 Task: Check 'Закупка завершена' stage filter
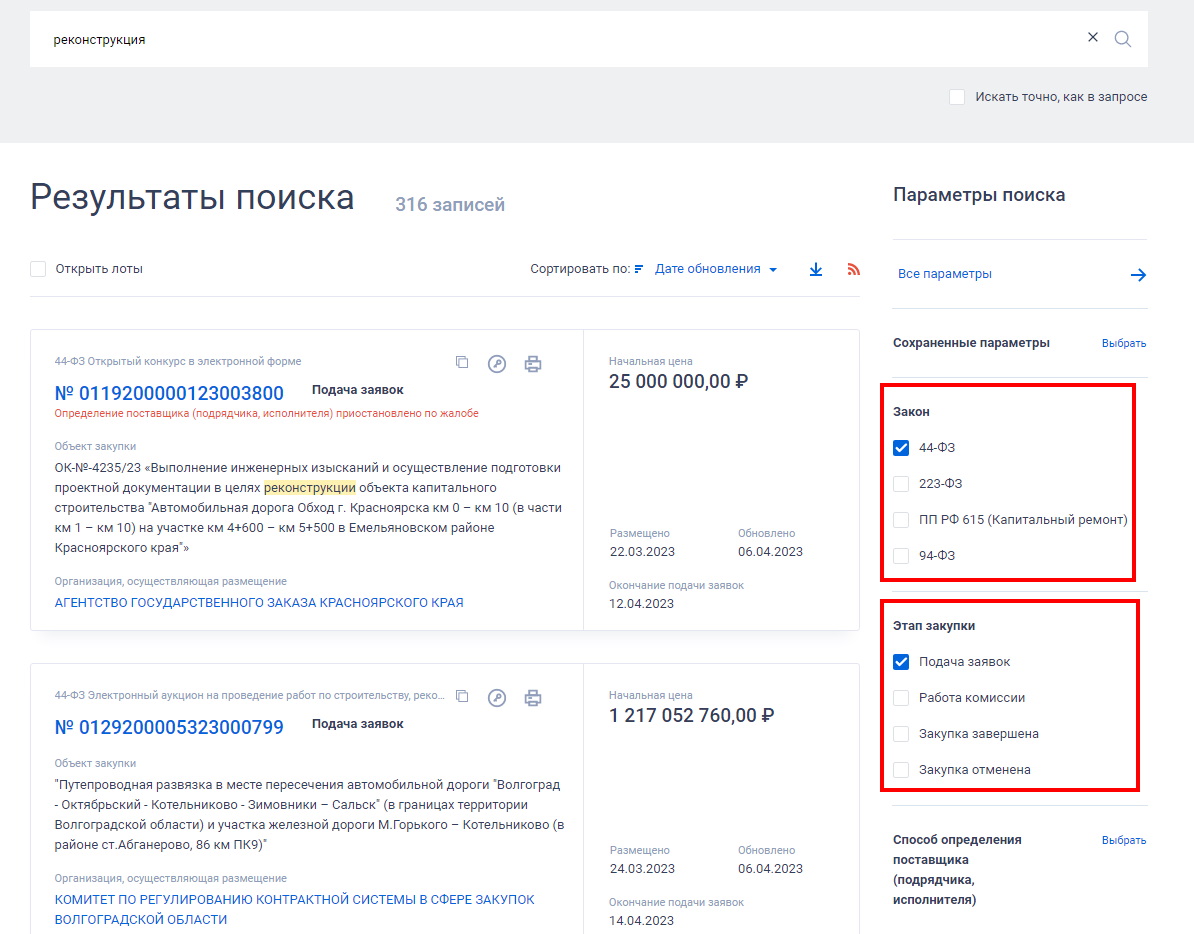pyautogui.click(x=901, y=734)
